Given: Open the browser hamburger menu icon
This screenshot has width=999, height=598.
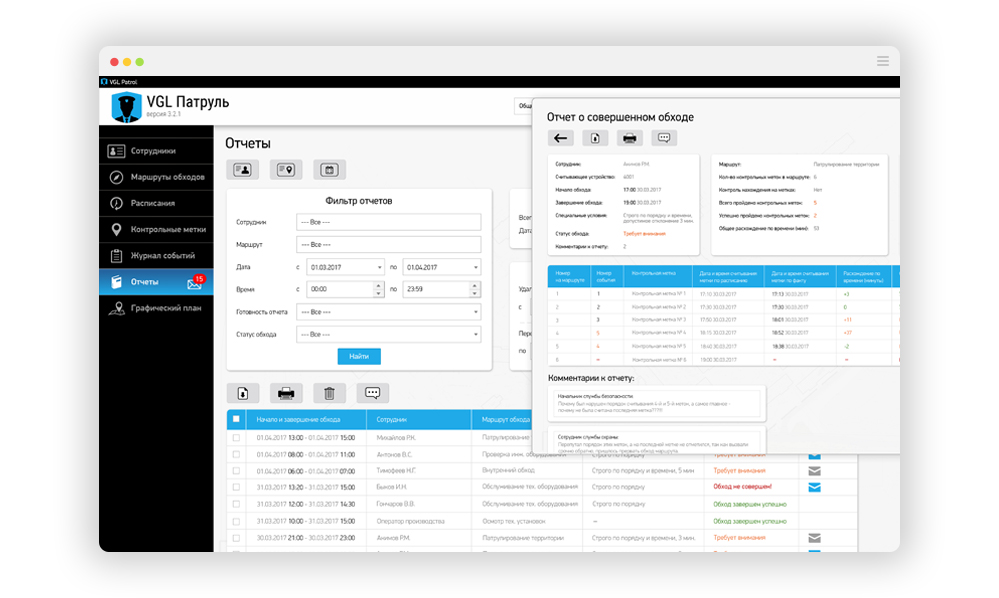Looking at the screenshot, I should [882, 61].
